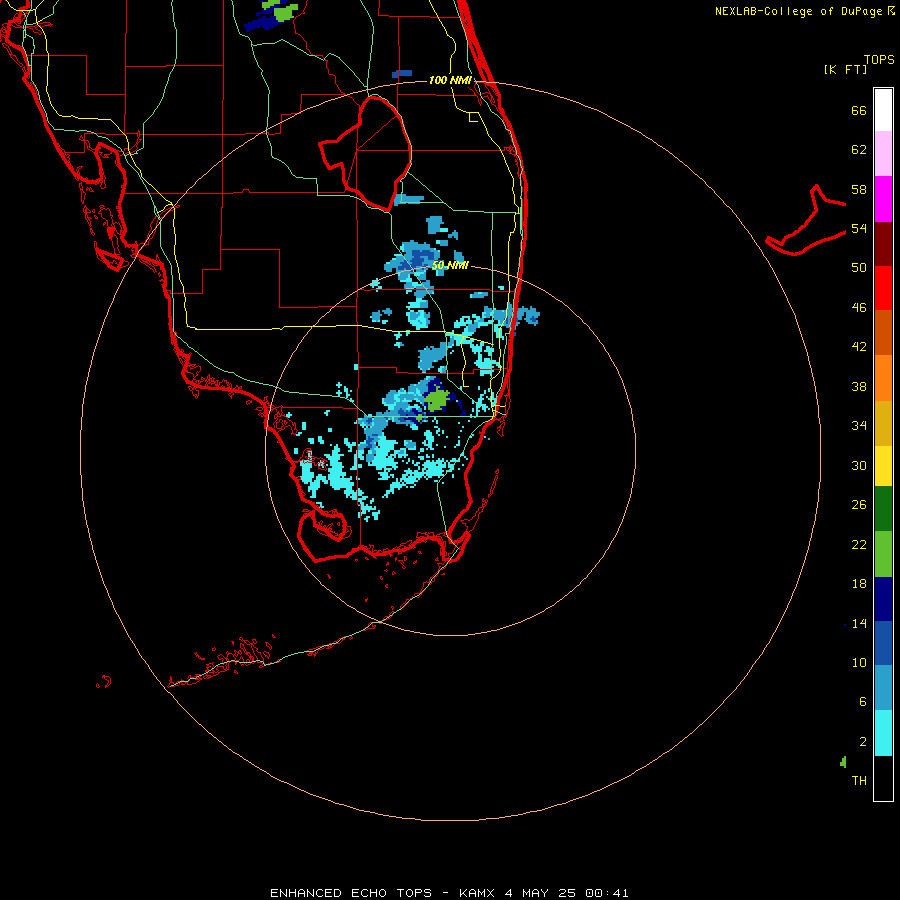Click the 46 legend value
The image size is (900, 900).
click(x=859, y=307)
